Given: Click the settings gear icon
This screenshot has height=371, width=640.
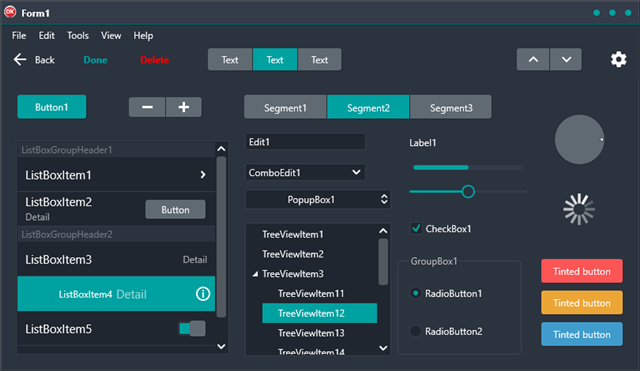Looking at the screenshot, I should [x=618, y=60].
